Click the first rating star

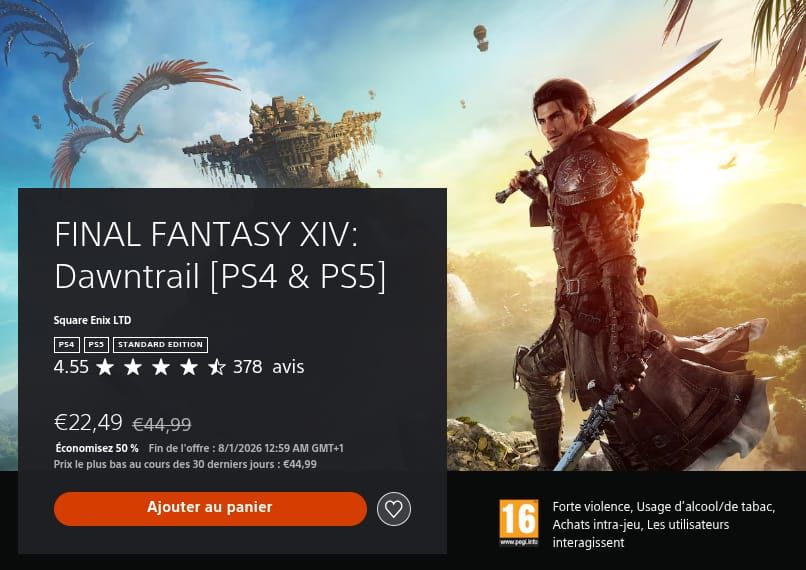point(105,367)
